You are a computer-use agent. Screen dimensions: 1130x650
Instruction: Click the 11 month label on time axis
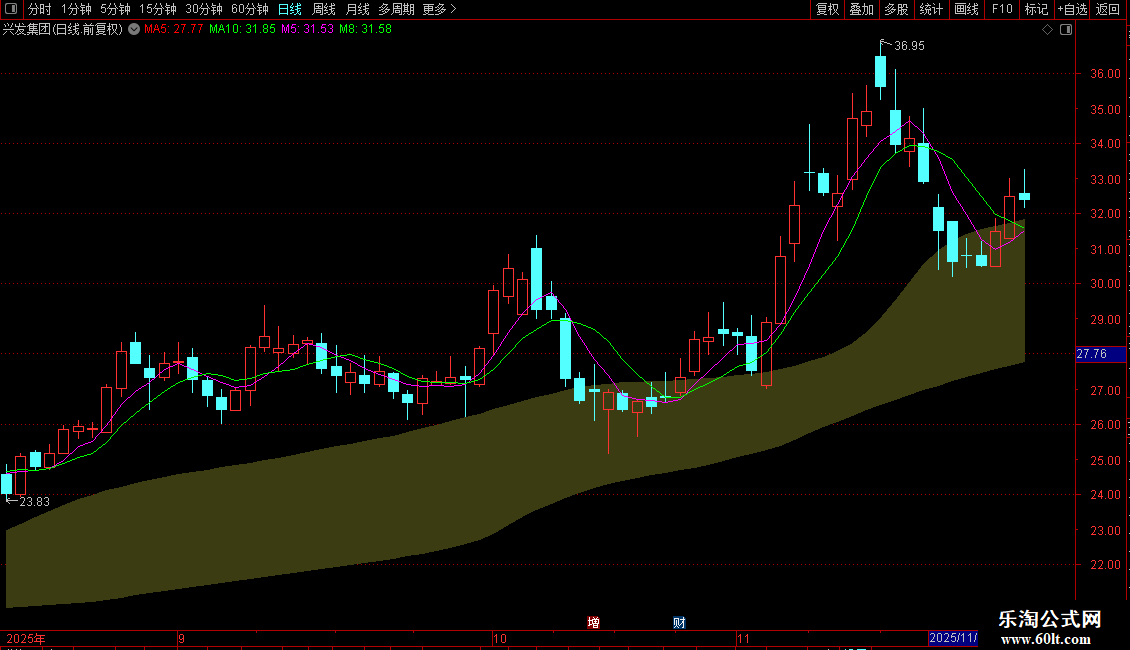(743, 638)
